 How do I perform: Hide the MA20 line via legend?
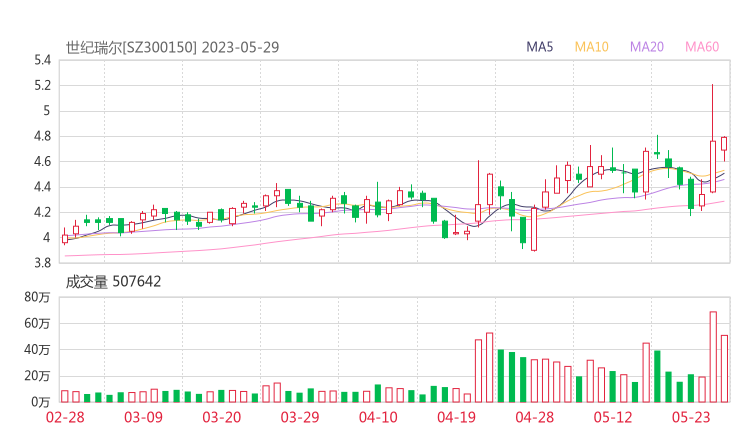pyautogui.click(x=647, y=47)
